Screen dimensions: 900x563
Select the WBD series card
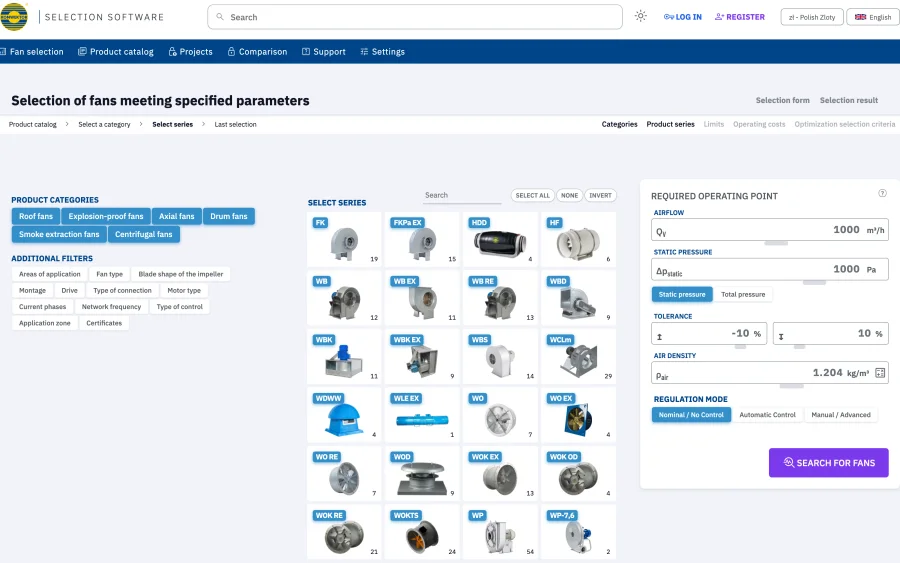tap(578, 298)
